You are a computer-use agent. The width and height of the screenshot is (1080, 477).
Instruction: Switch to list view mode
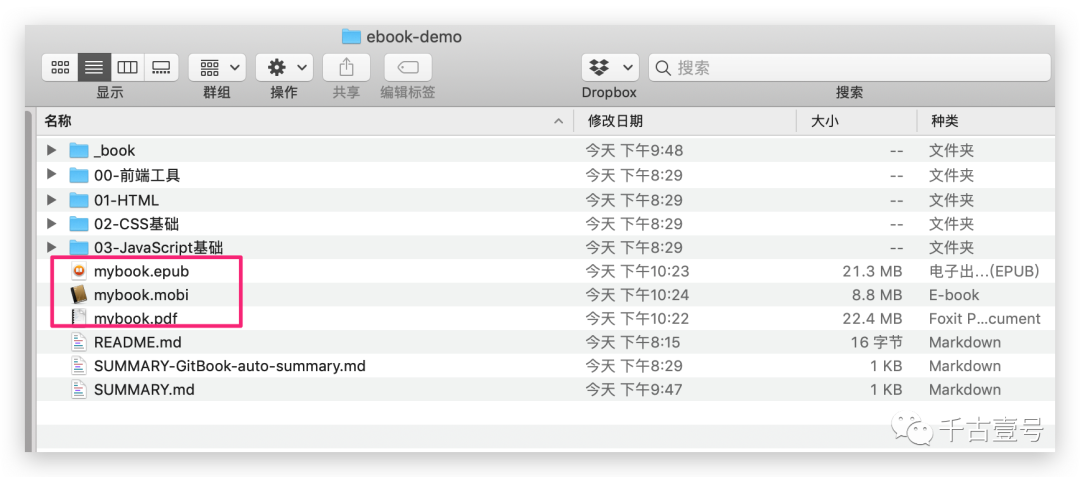coord(94,67)
